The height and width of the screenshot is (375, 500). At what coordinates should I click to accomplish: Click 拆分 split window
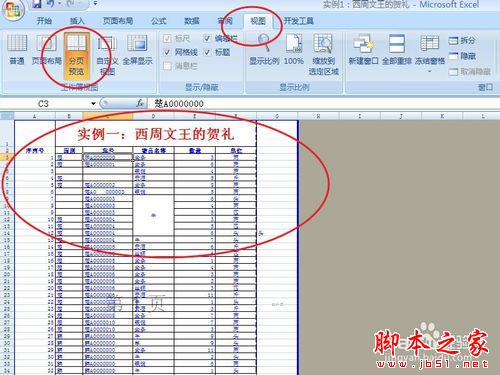462,40
